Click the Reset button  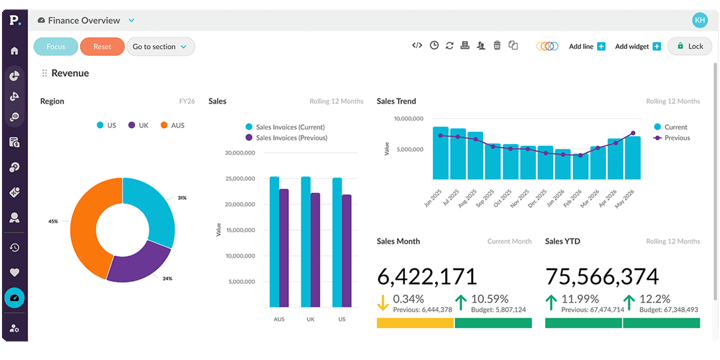coord(102,46)
